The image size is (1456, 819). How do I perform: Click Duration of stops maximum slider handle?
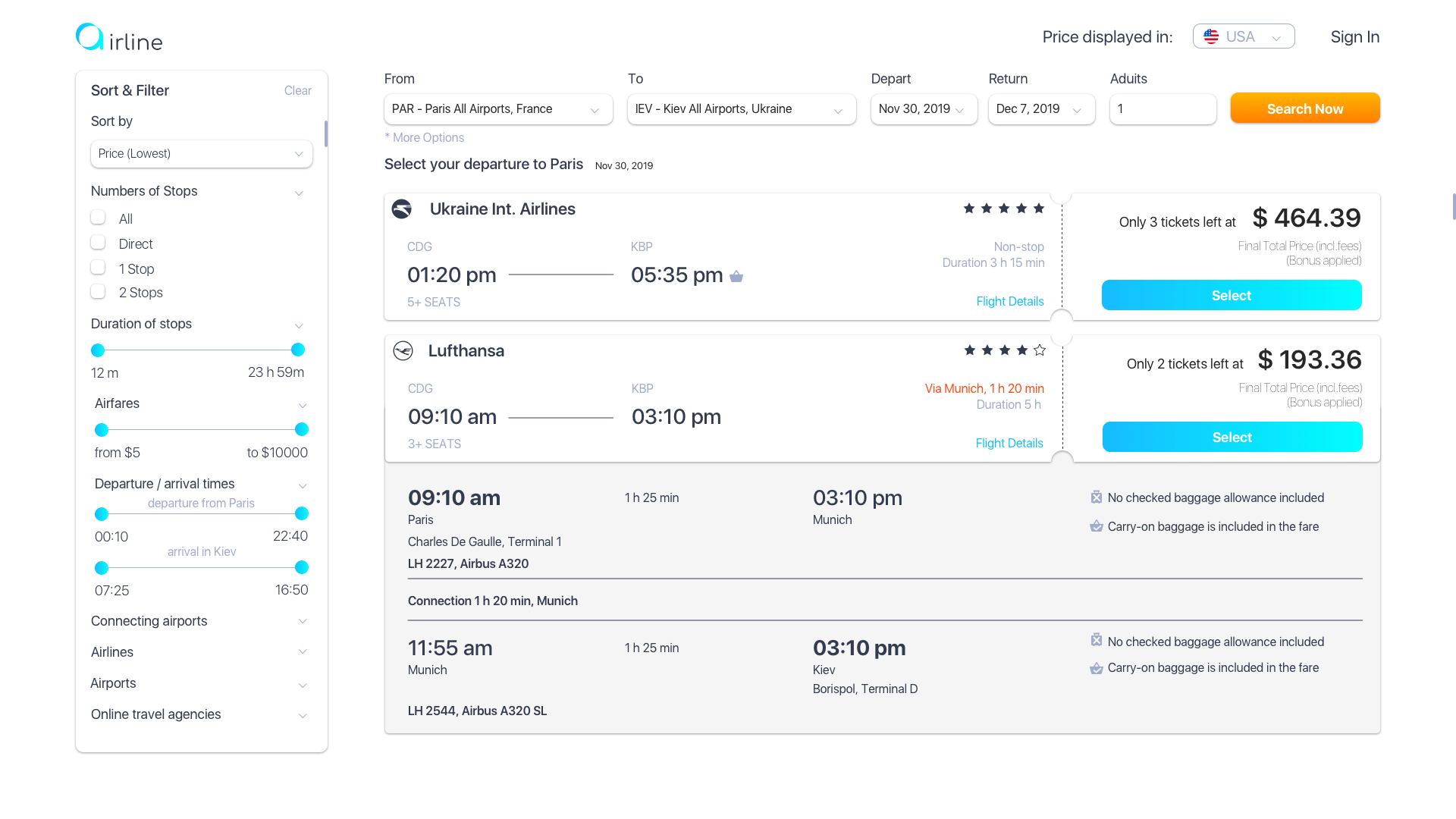(x=298, y=350)
